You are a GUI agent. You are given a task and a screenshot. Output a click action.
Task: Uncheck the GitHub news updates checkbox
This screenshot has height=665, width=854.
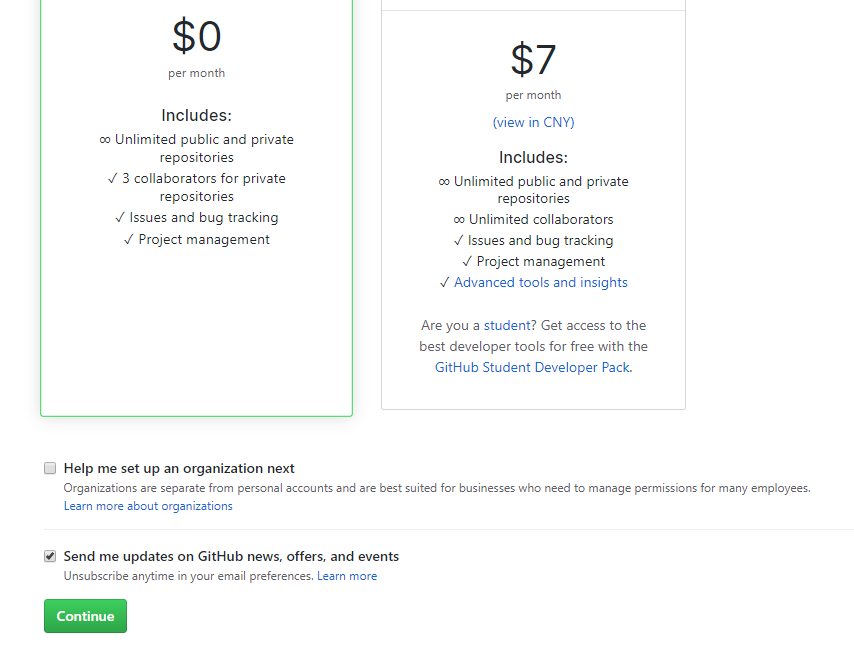(x=50, y=556)
